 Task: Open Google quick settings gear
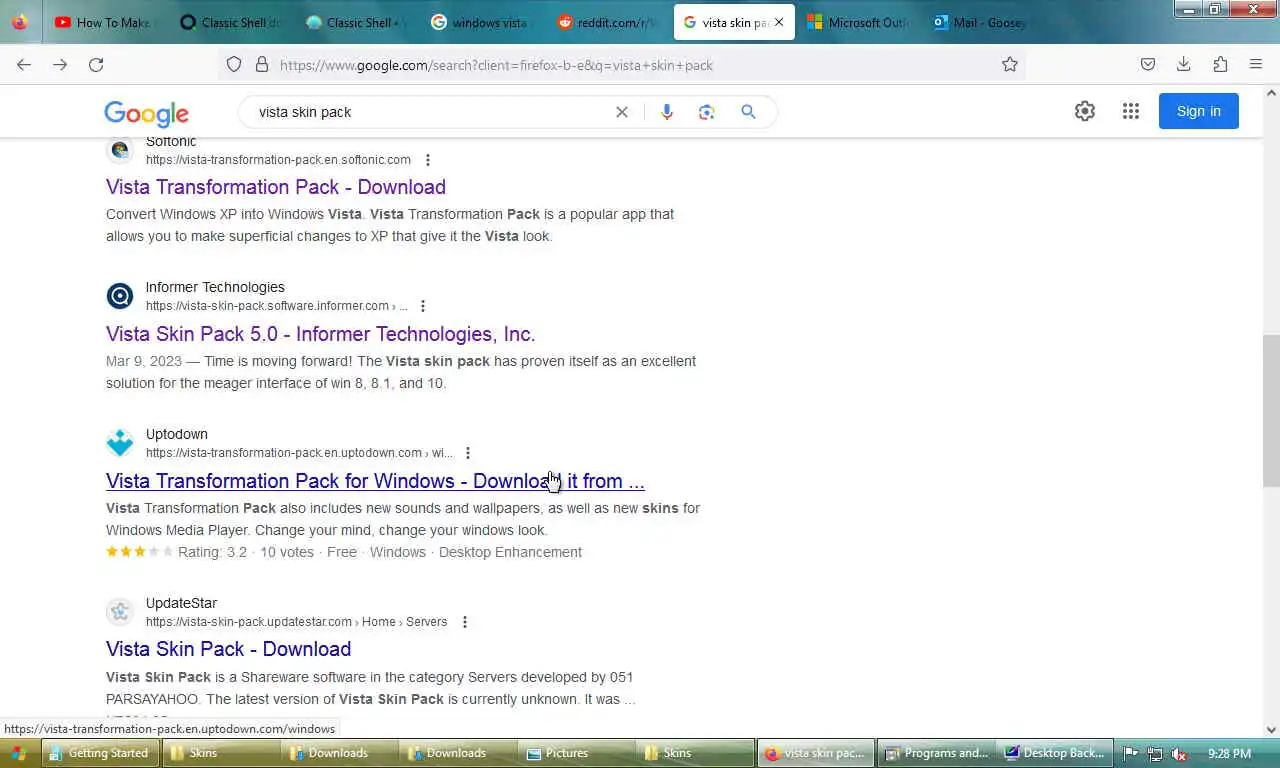(1085, 111)
